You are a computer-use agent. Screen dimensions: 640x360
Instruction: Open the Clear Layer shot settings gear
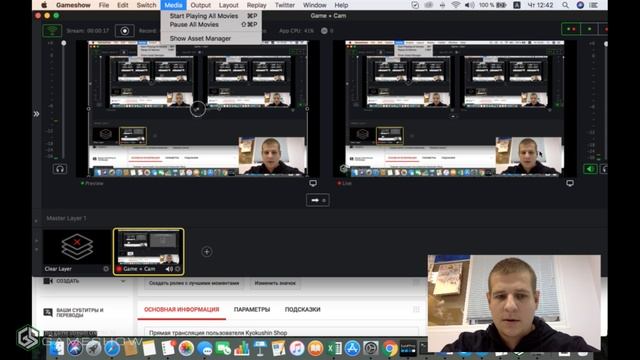click(x=106, y=269)
